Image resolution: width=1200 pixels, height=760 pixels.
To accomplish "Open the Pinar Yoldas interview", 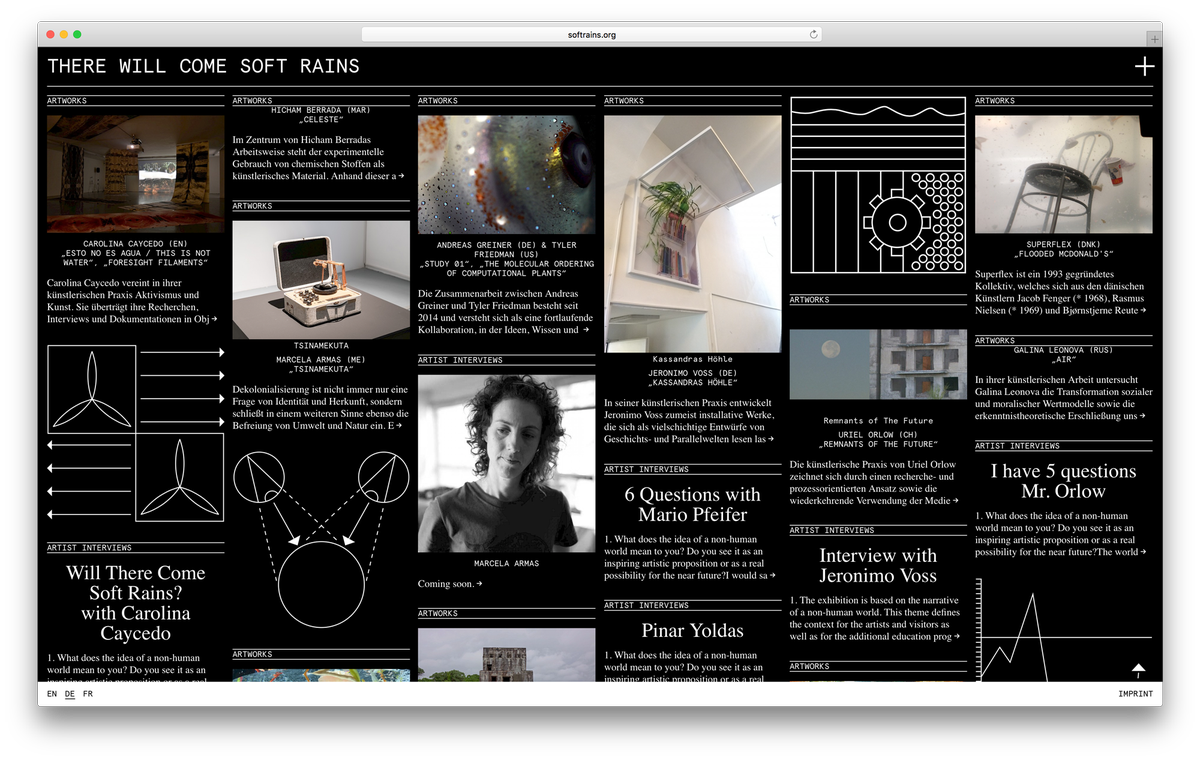I will click(x=693, y=630).
